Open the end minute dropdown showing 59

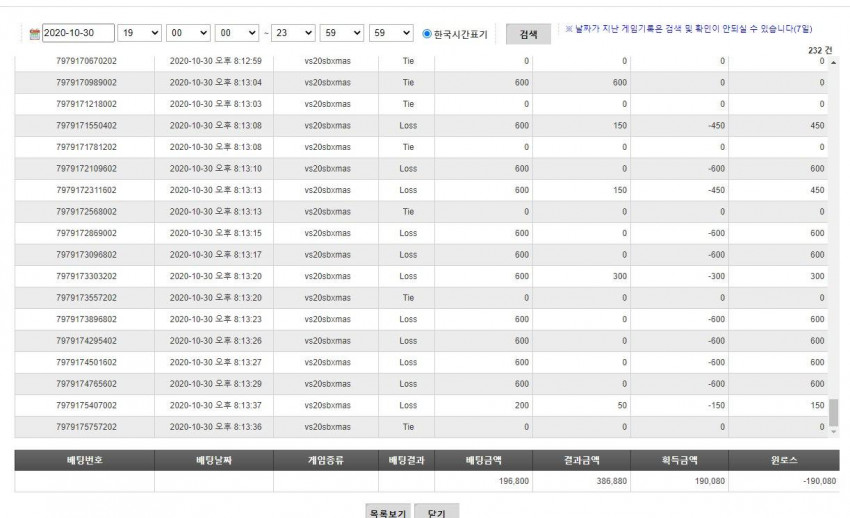coord(342,33)
